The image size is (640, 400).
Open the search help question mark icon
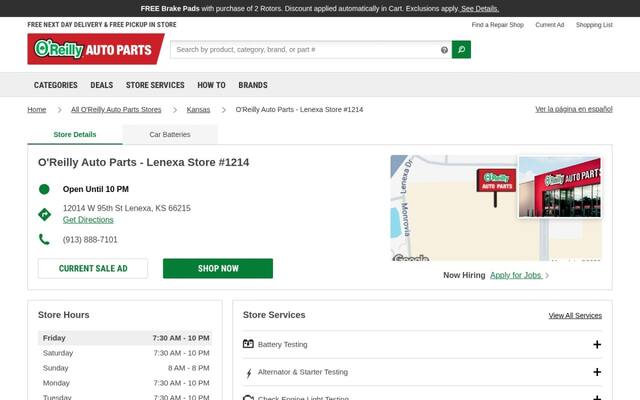tap(444, 50)
